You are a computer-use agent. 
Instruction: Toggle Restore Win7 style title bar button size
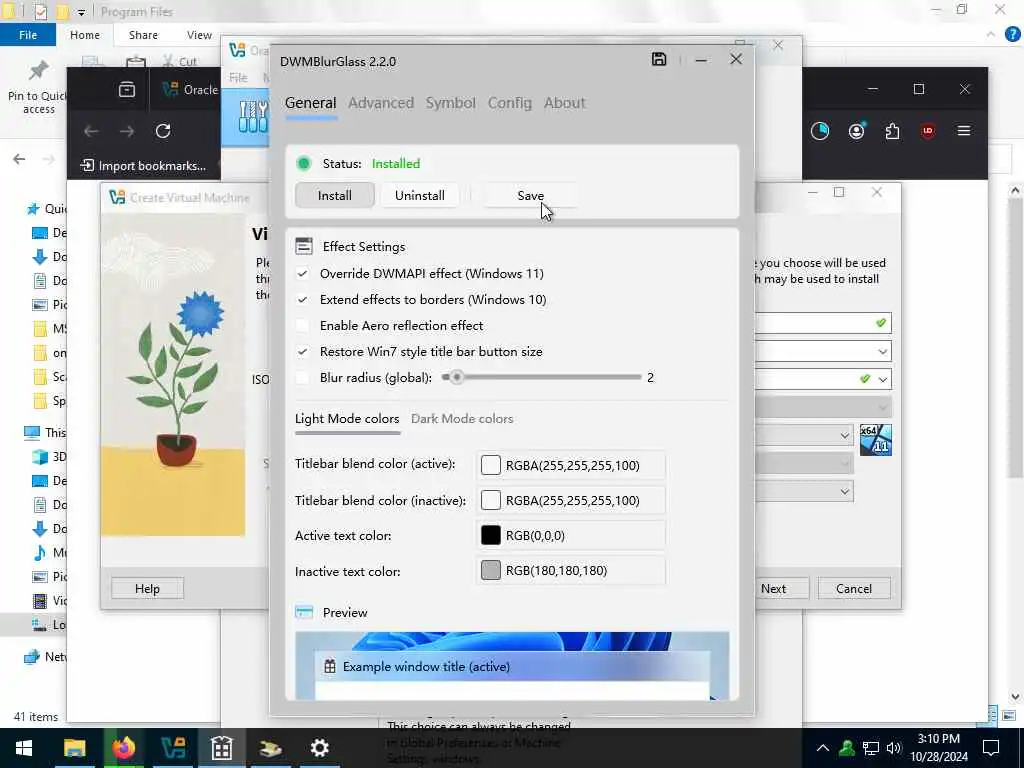pos(302,351)
